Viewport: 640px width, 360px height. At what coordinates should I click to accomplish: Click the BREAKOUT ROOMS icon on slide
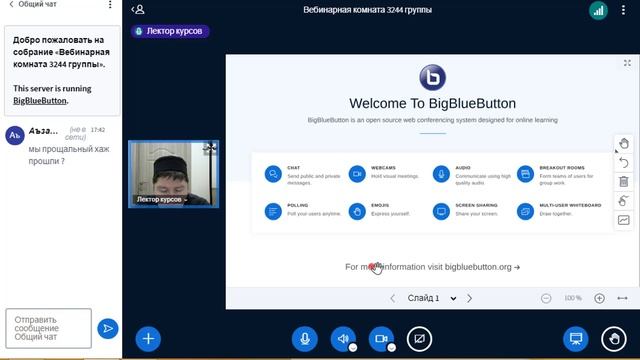point(525,174)
